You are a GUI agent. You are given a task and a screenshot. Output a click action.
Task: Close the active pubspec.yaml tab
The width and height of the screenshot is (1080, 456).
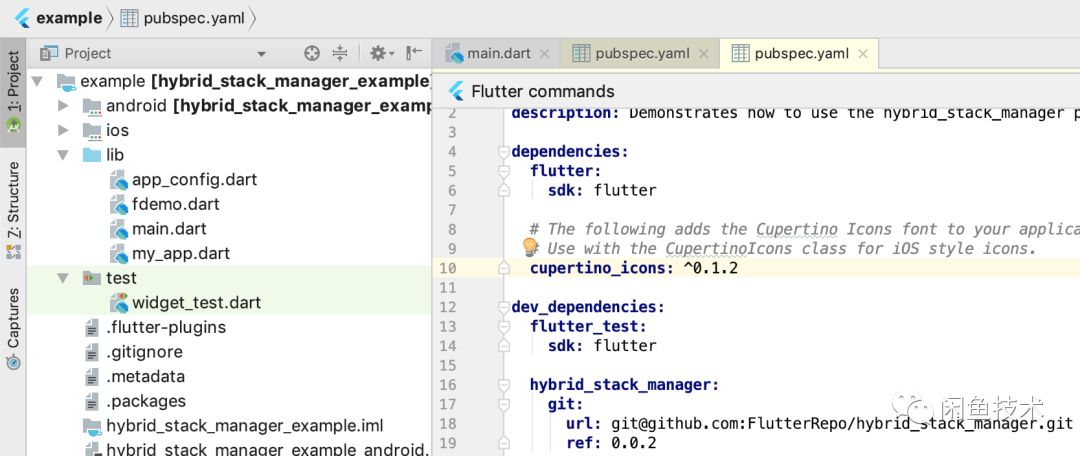(x=863, y=54)
